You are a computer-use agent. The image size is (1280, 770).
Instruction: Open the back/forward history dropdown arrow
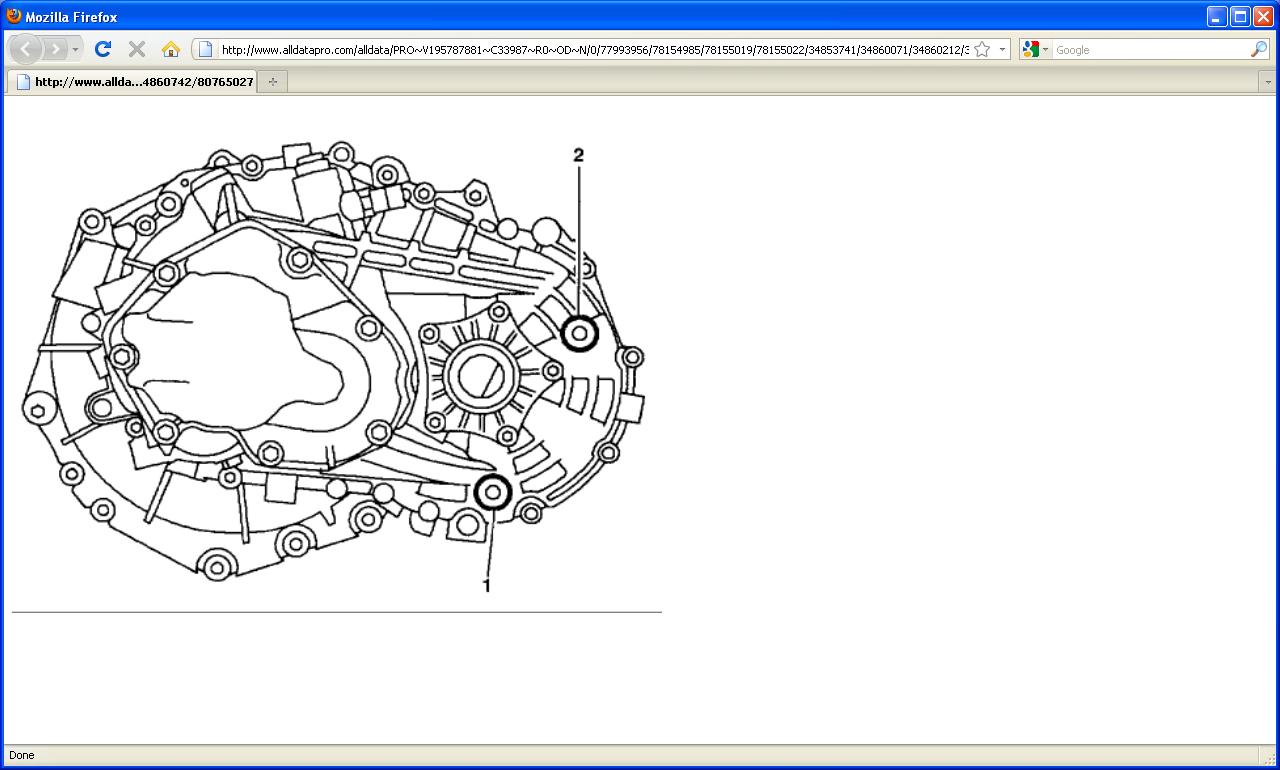click(76, 49)
